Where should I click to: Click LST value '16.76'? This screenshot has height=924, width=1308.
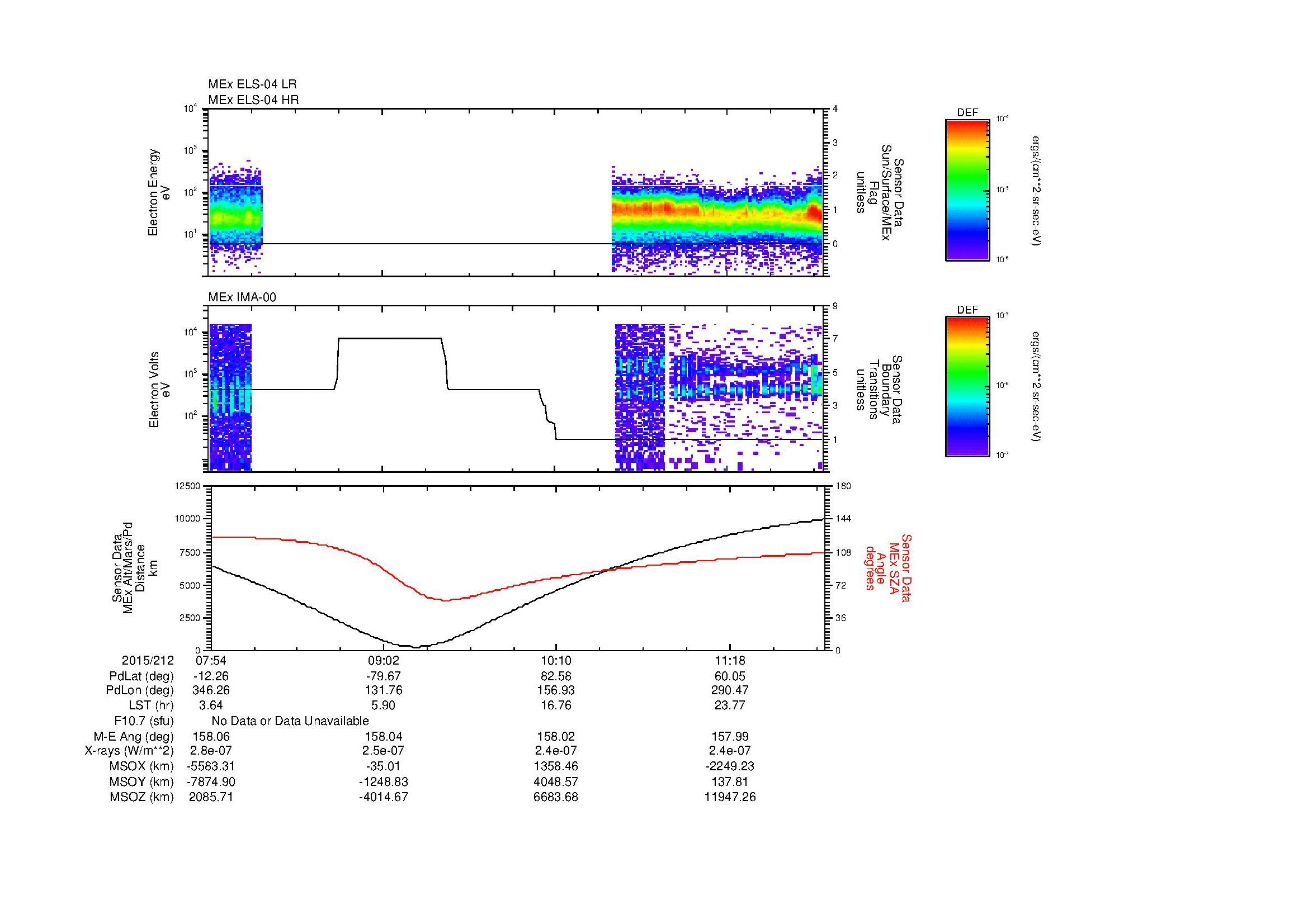[556, 705]
